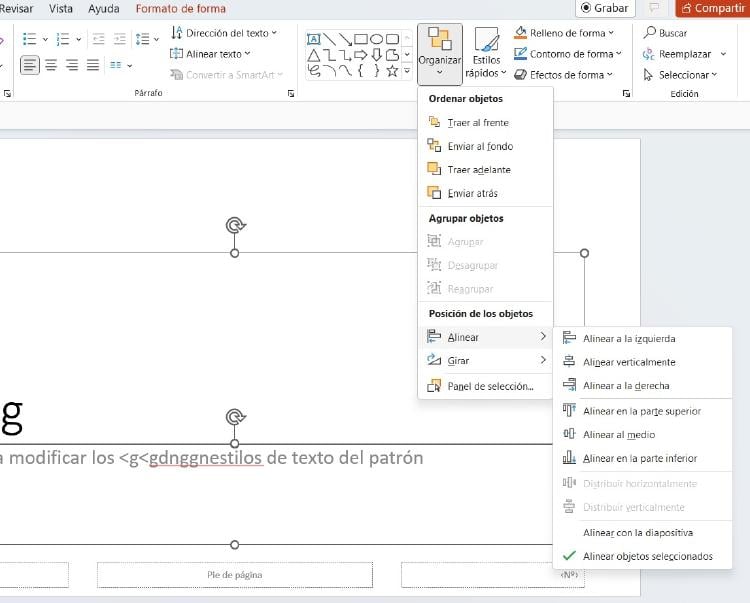
Task: Select Traer al frente from the menu
Action: (478, 123)
